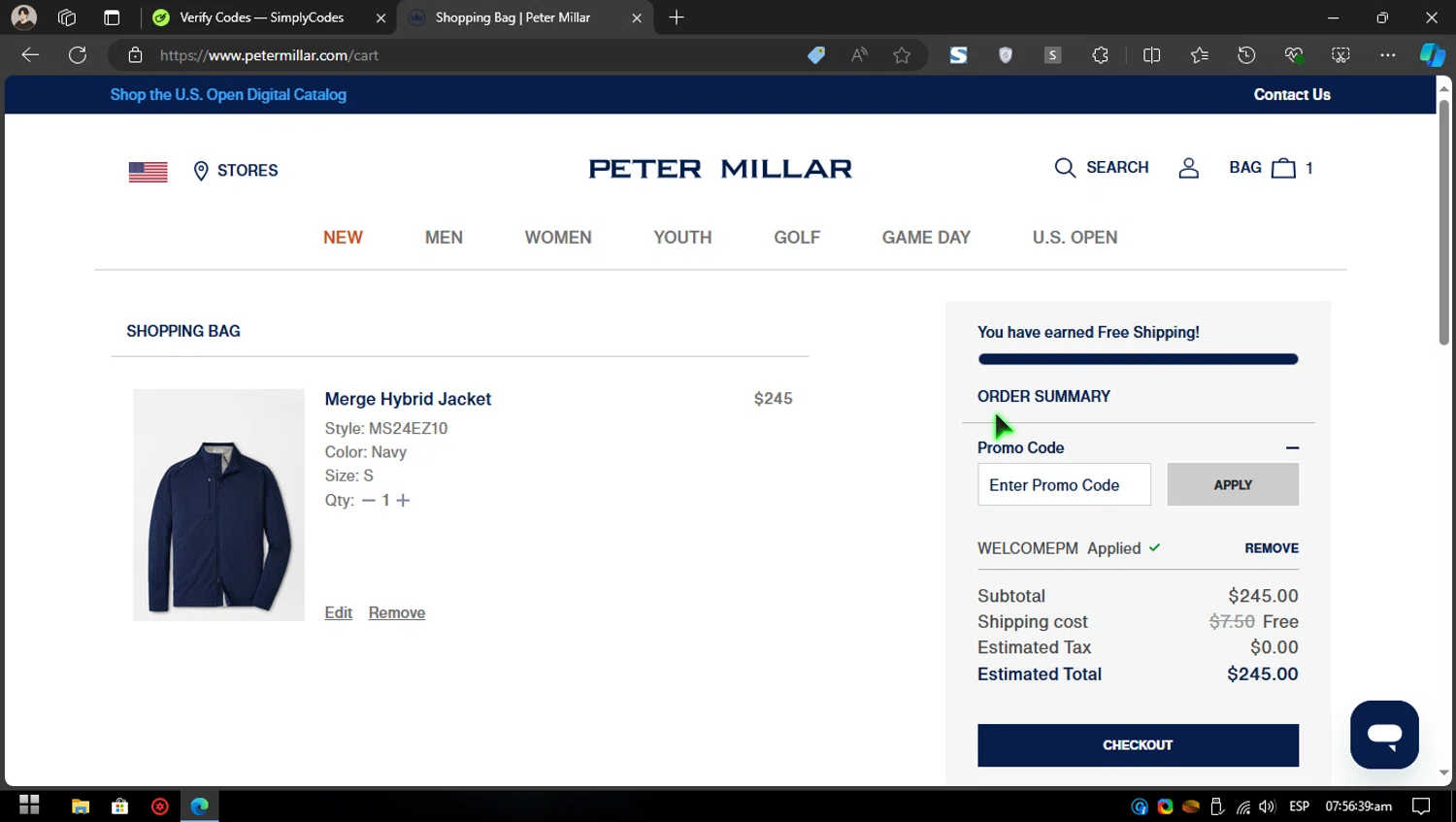Image resolution: width=1456 pixels, height=822 pixels.
Task: Edit the jacket item
Action: tap(338, 612)
